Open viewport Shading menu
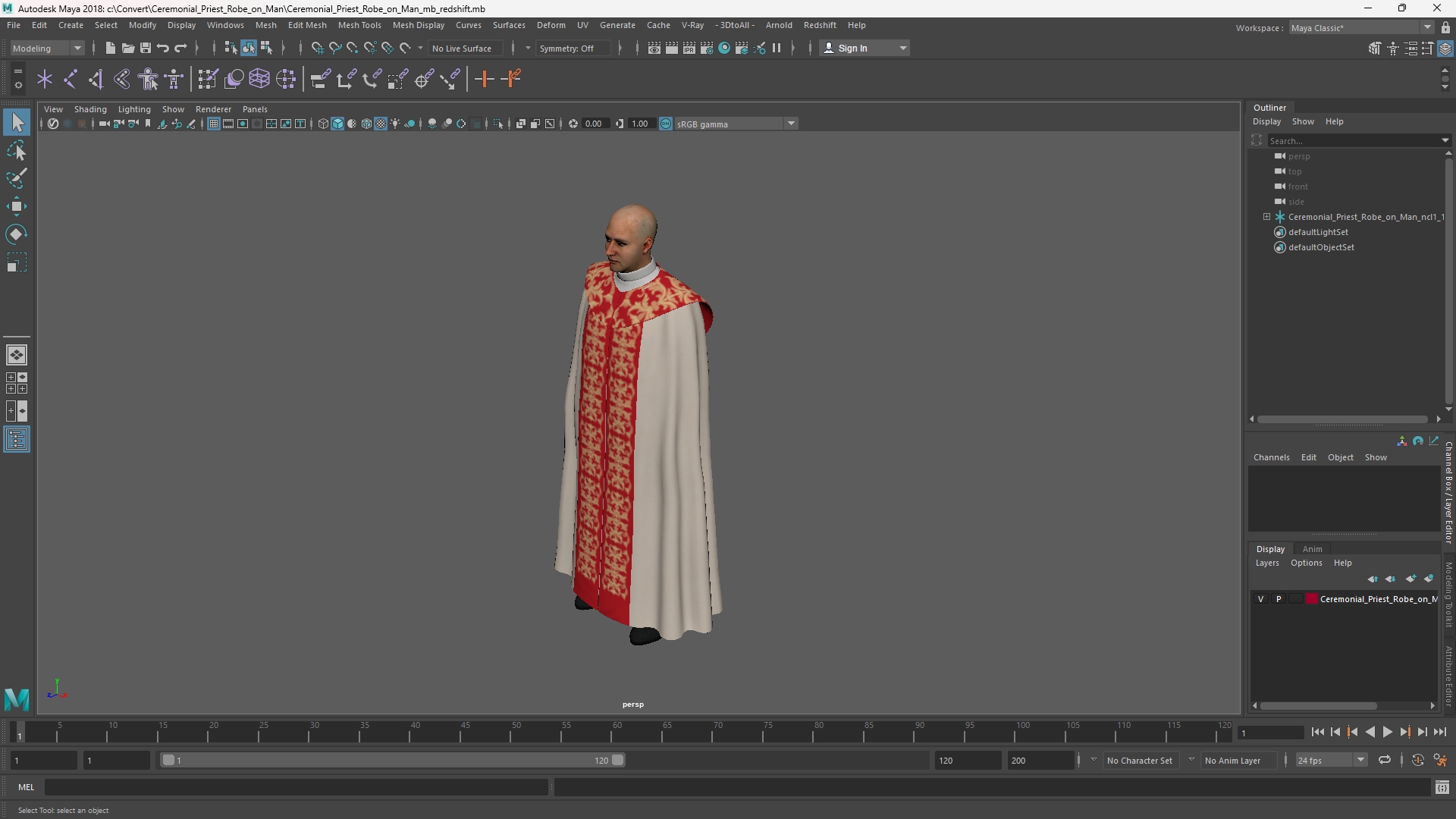This screenshot has width=1456, height=819. click(90, 109)
